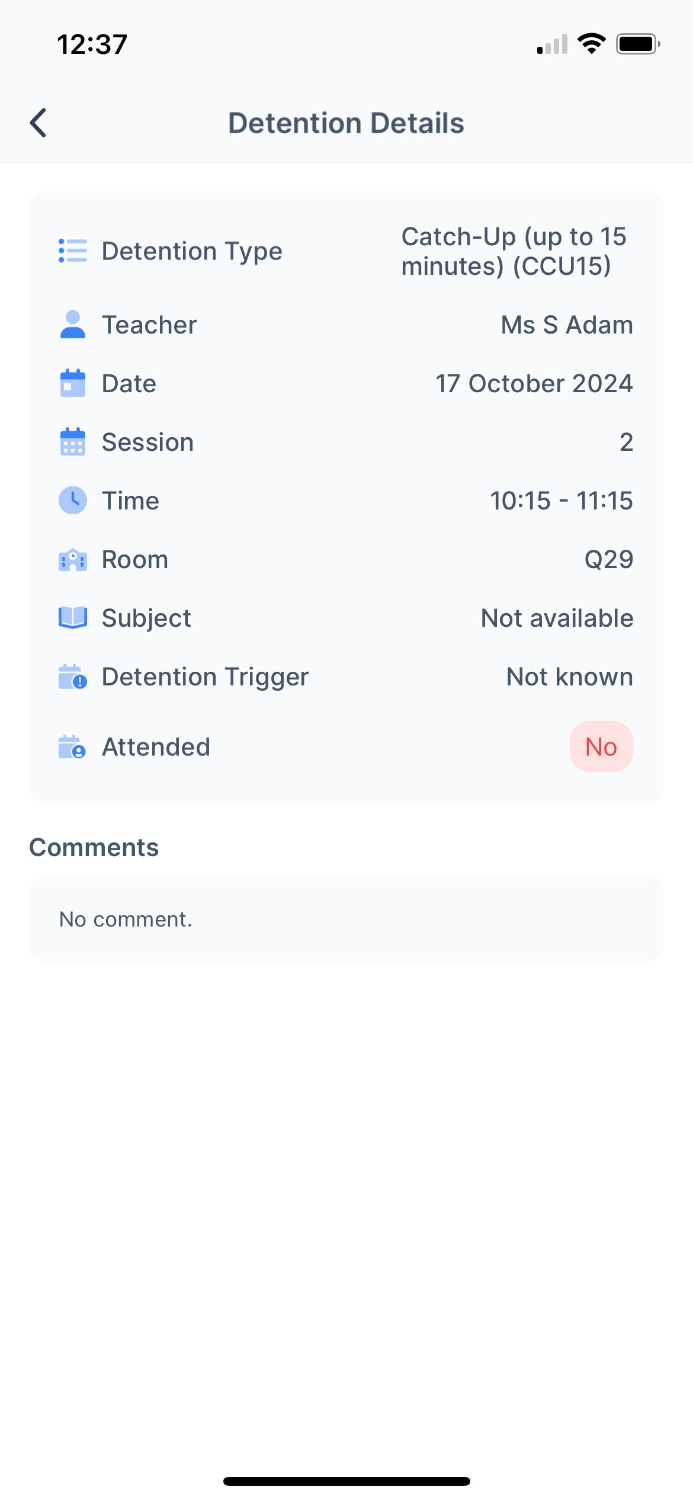Click the Subject open book icon
This screenshot has width=693, height=1500.
[73, 618]
